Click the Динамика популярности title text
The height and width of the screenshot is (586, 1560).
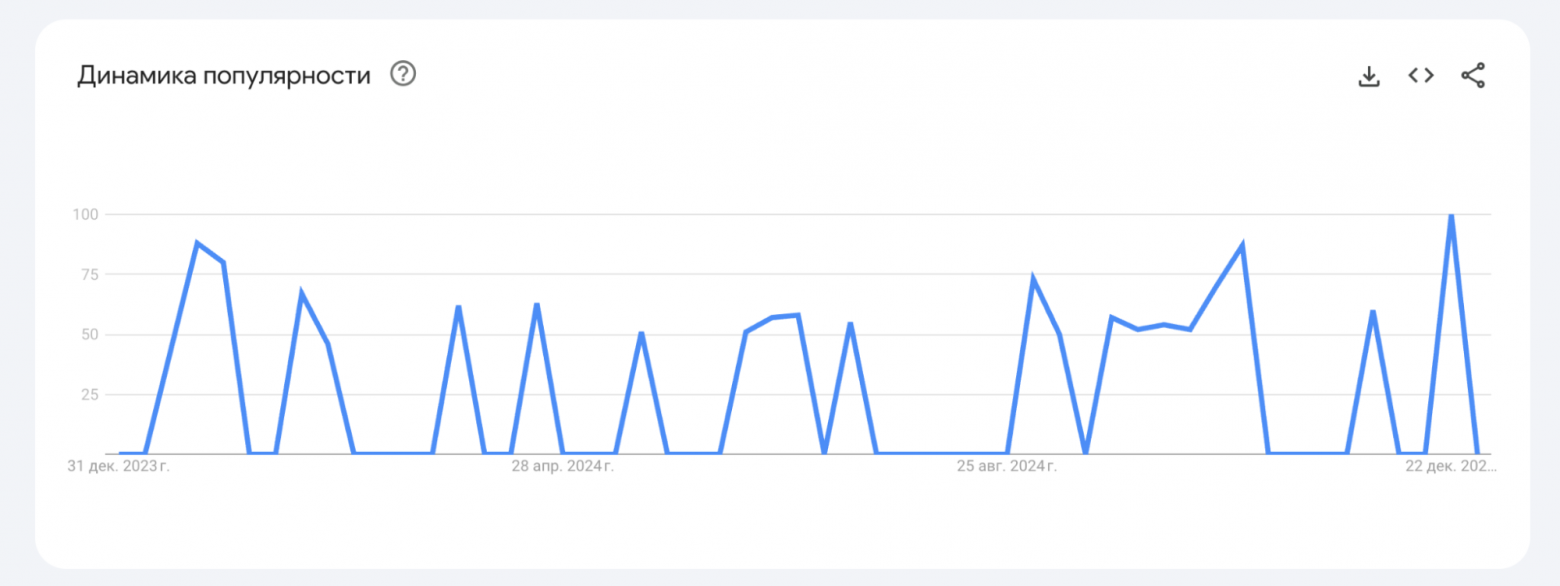point(225,74)
